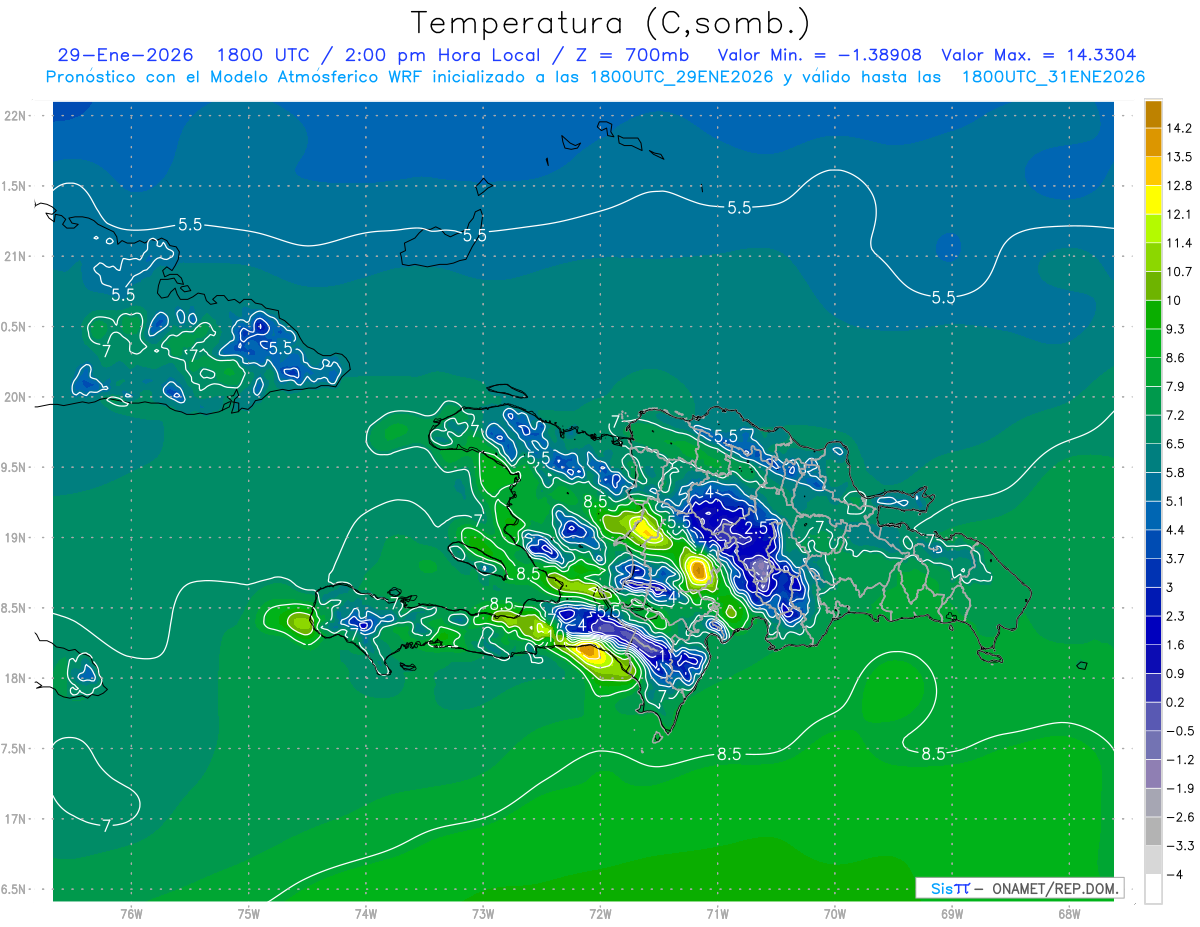Image resolution: width=1200 pixels, height=927 pixels.
Task: Click the '9.3' colorbar value
Action: 1174,328
